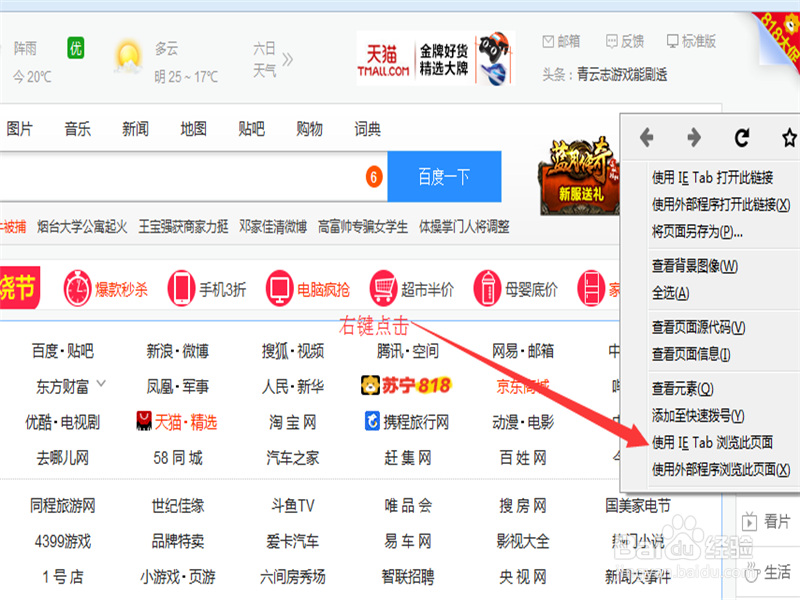The height and width of the screenshot is (600, 800).
Task: Open 搜狐·视频 link
Action: 293,351
